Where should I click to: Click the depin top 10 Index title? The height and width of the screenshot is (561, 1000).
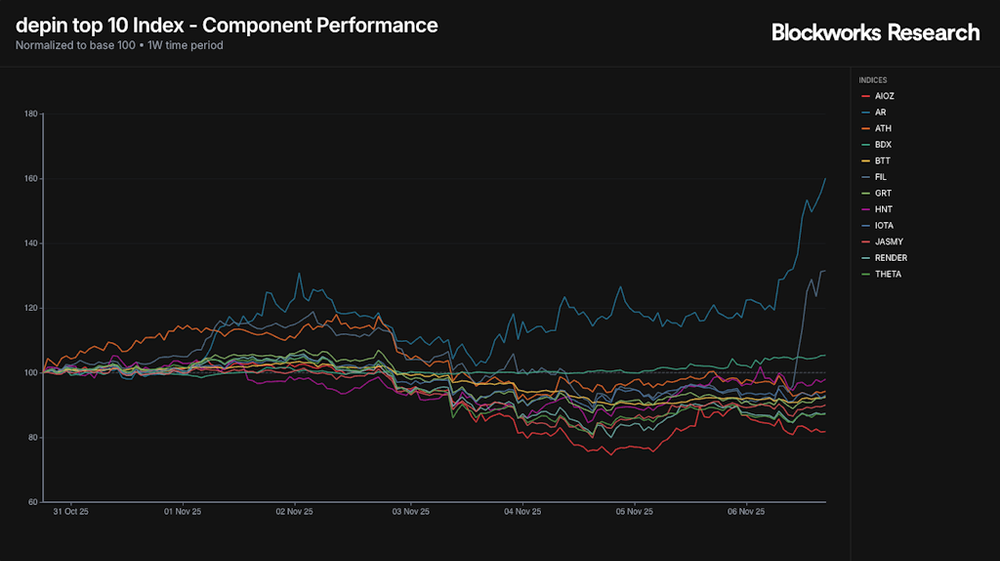tap(227, 25)
